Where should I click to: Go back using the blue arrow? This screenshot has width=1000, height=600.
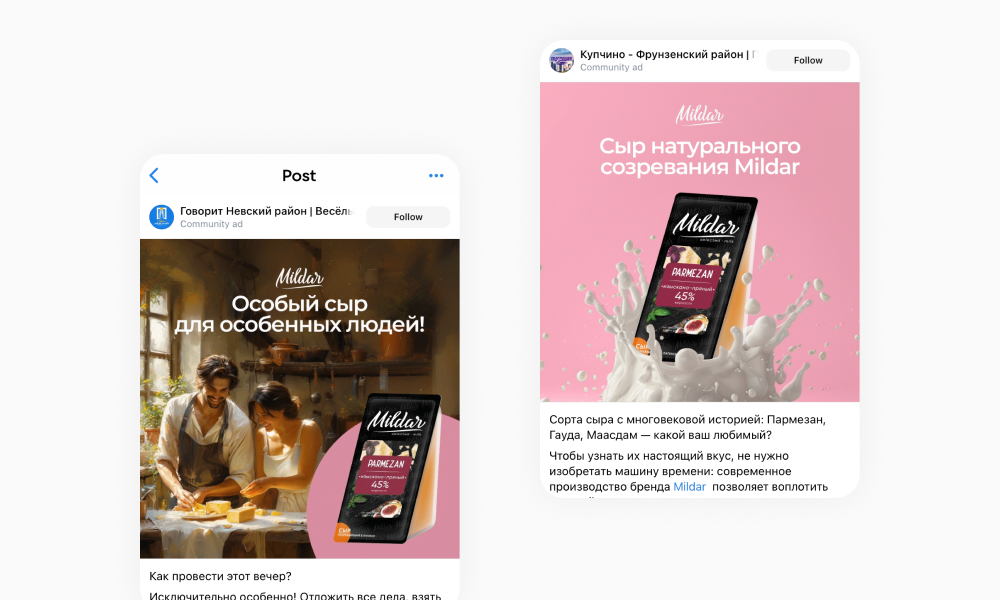coord(154,176)
